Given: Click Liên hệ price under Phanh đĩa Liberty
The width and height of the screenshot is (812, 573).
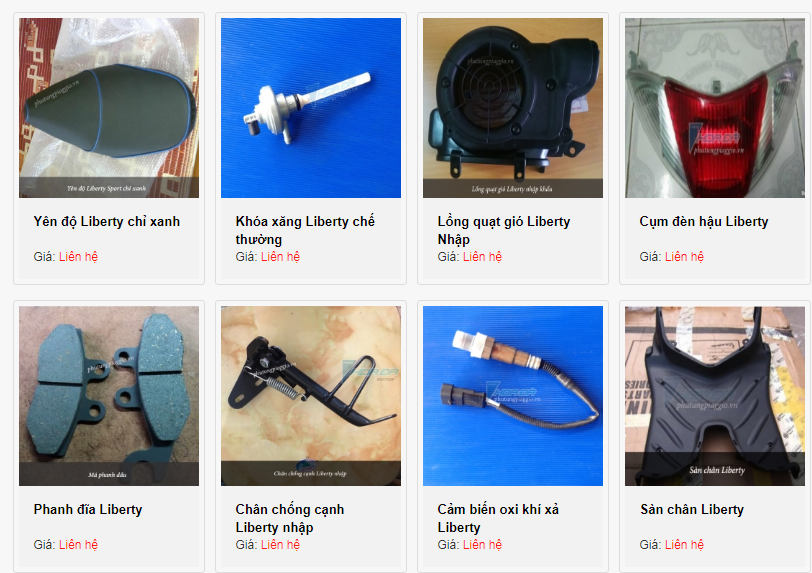Looking at the screenshot, I should click(x=78, y=545).
